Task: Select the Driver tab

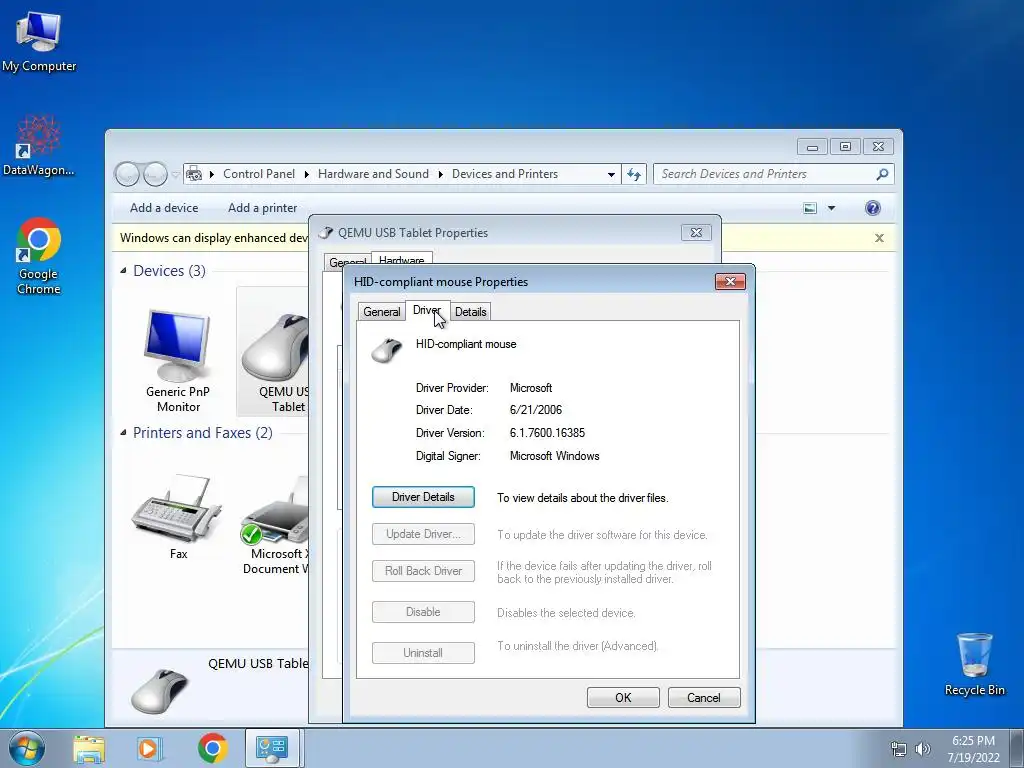Action: point(427,310)
